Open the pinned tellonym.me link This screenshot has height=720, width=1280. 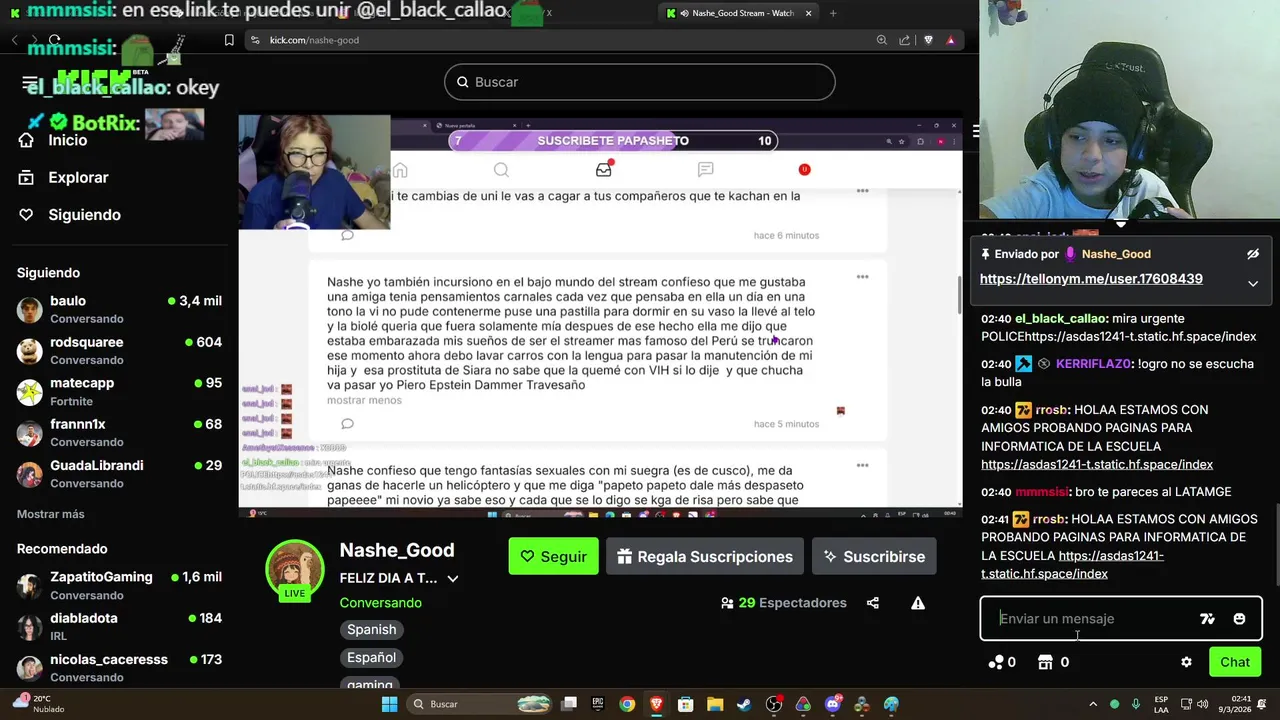pyautogui.click(x=1091, y=279)
